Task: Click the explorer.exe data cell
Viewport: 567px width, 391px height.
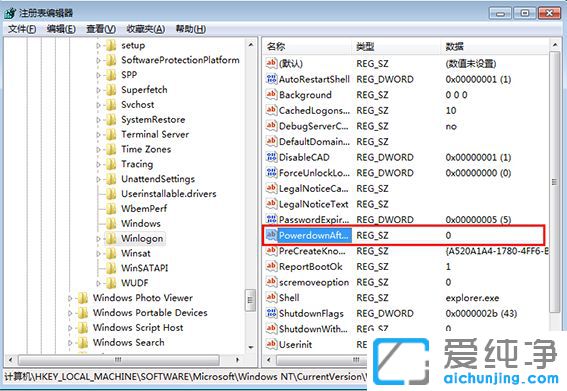Action: coord(472,298)
